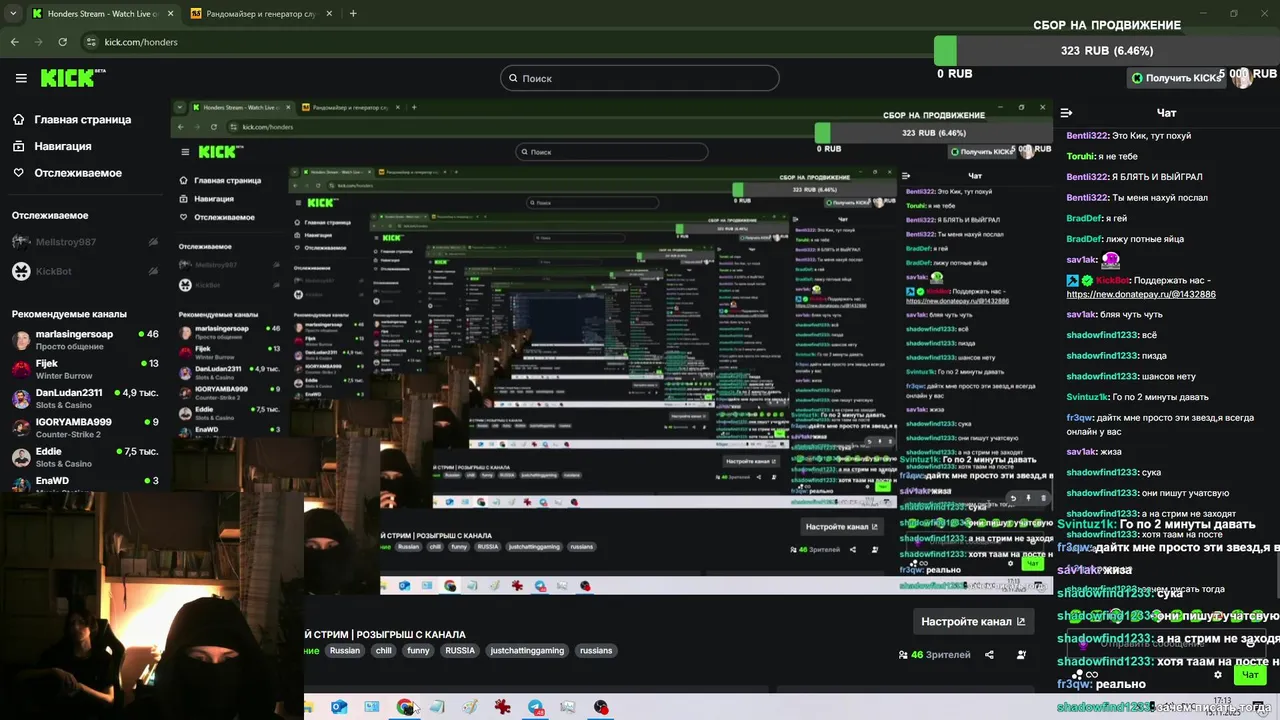Click the Чат header title
The image size is (1280, 720).
(1166, 113)
